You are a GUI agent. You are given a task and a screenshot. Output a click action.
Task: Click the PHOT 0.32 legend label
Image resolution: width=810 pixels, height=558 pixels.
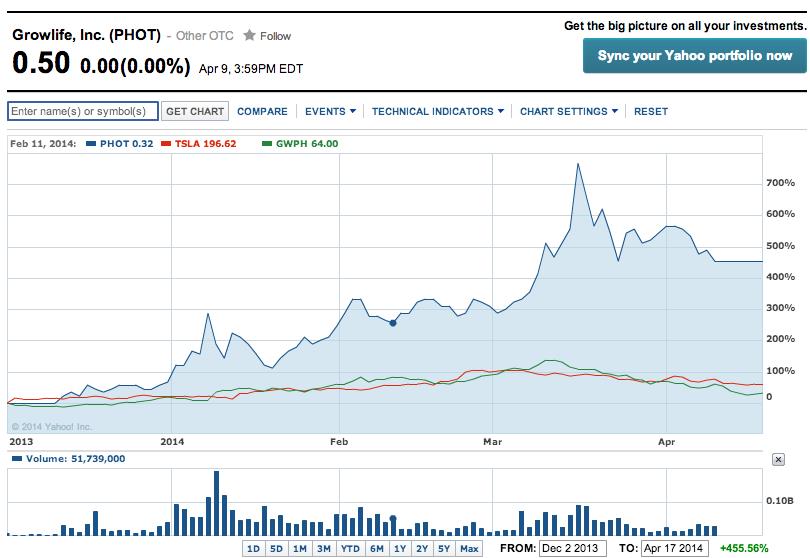(x=127, y=144)
